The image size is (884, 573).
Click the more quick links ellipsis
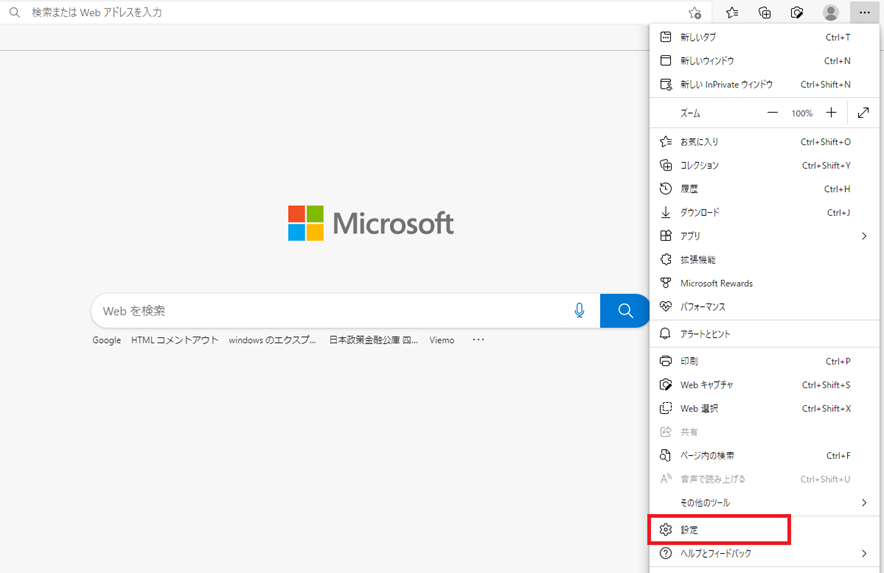(x=478, y=340)
